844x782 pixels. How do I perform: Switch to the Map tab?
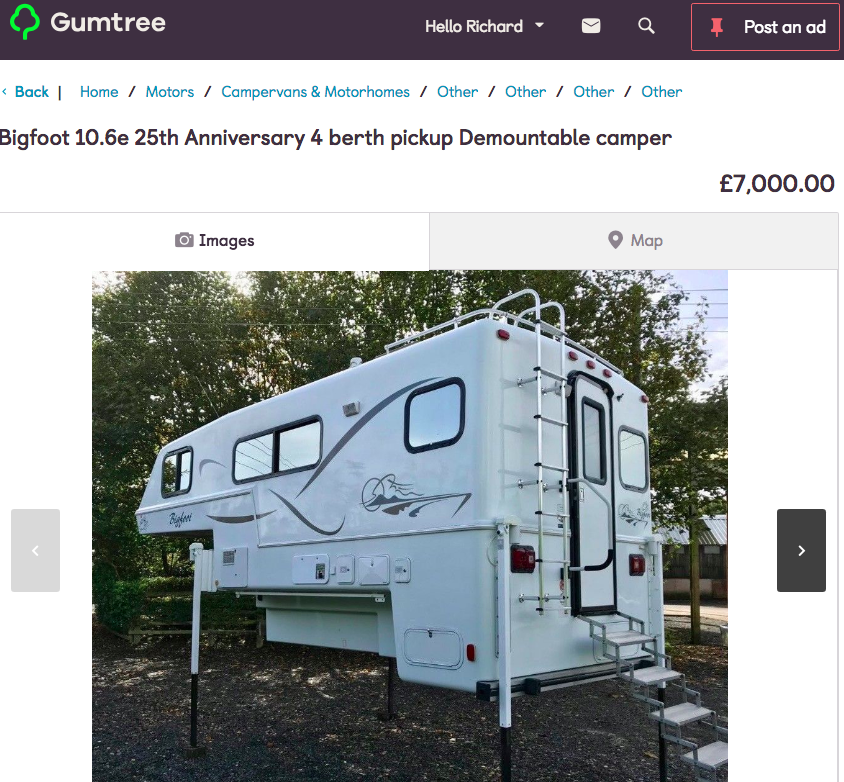[x=634, y=241]
